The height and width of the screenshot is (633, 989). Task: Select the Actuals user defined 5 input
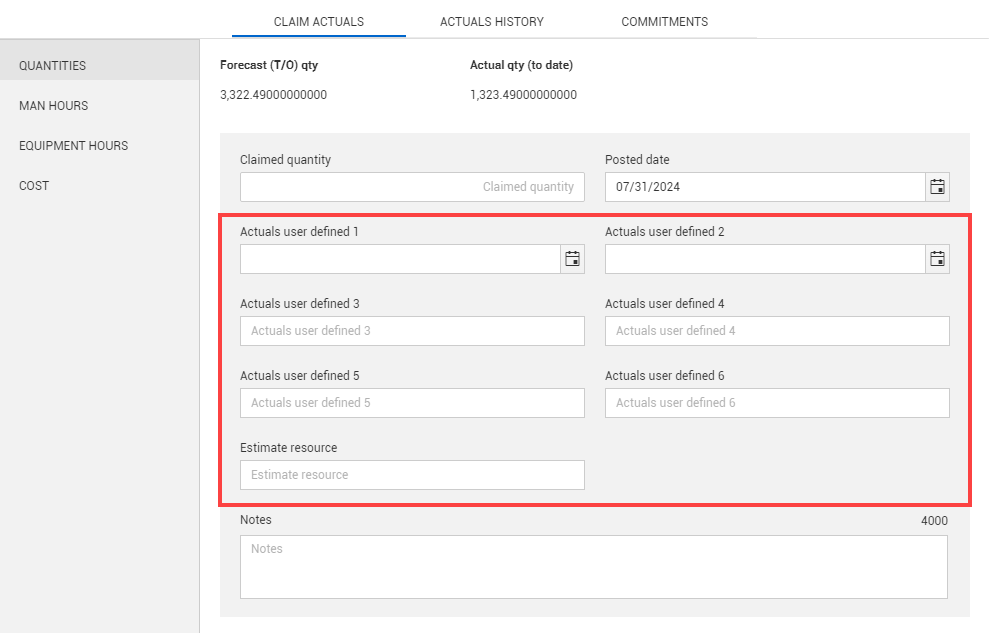tap(412, 403)
